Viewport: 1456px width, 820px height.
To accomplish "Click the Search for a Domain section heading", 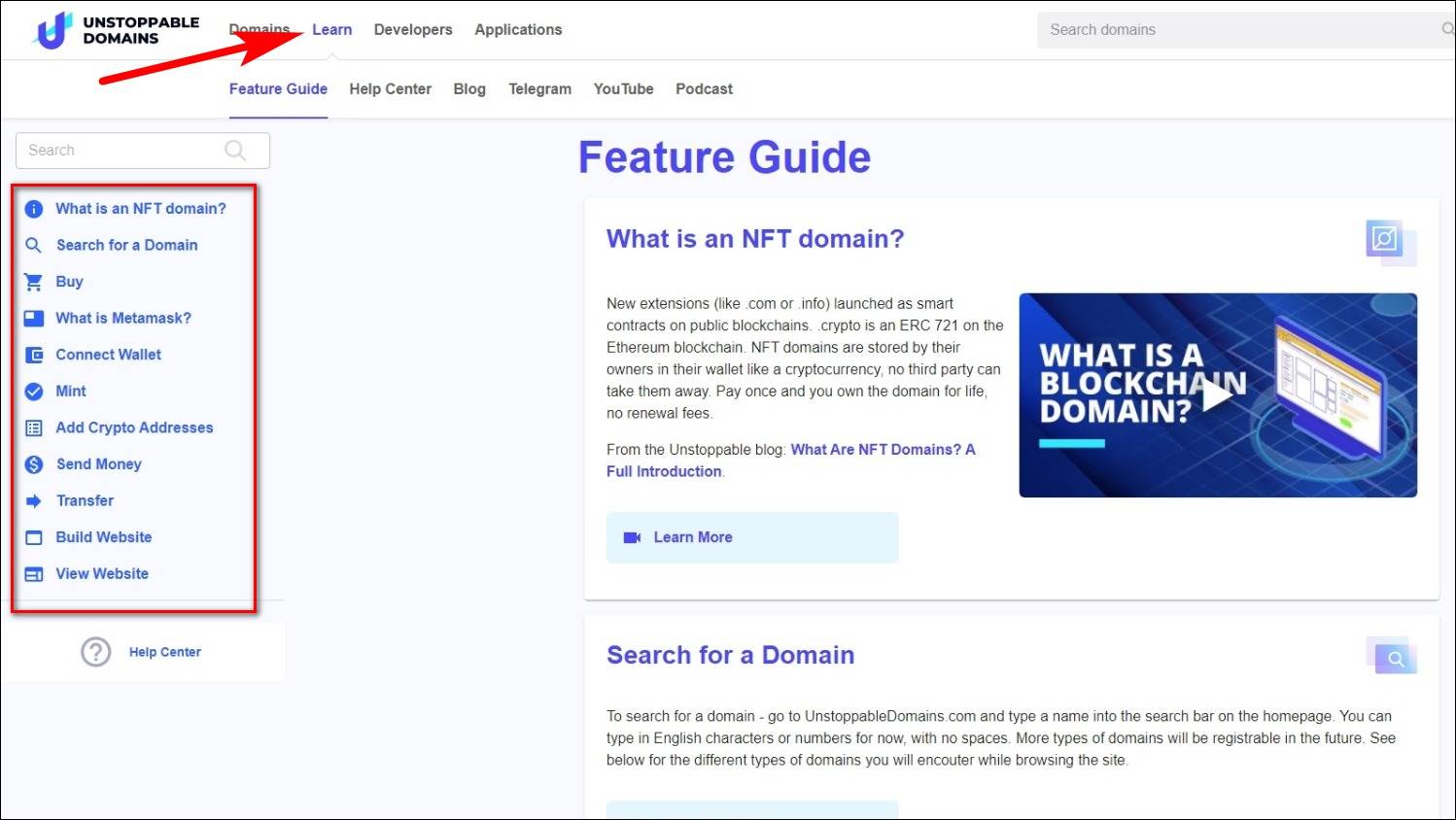I will (731, 656).
